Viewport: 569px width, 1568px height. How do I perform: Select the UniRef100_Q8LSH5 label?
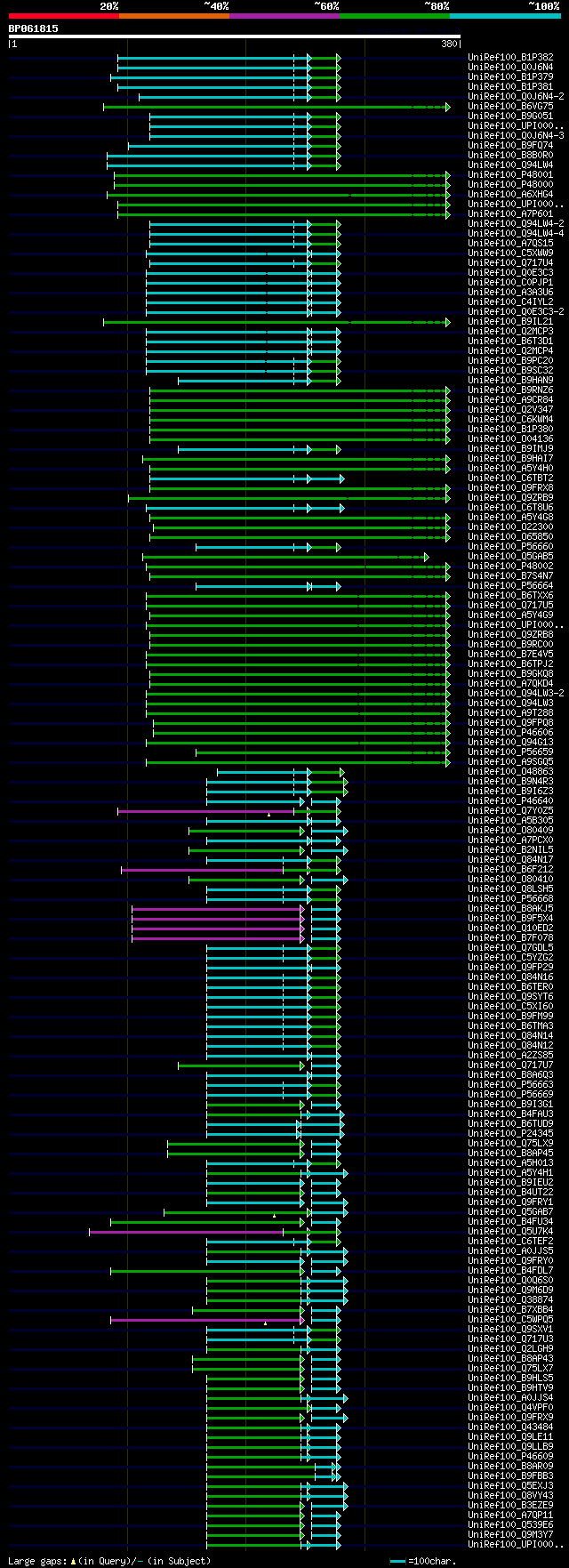click(510, 889)
